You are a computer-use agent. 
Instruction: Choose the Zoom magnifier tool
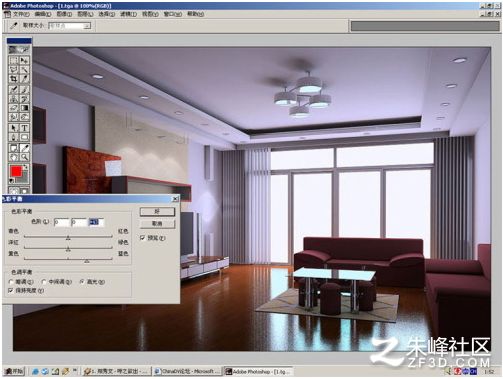(x=24, y=157)
